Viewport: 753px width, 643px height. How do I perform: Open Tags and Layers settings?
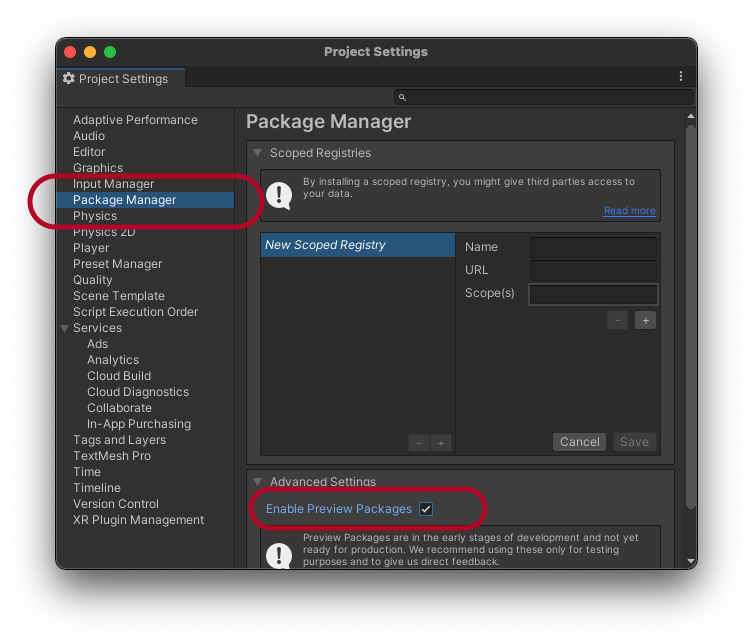pyautogui.click(x=119, y=440)
